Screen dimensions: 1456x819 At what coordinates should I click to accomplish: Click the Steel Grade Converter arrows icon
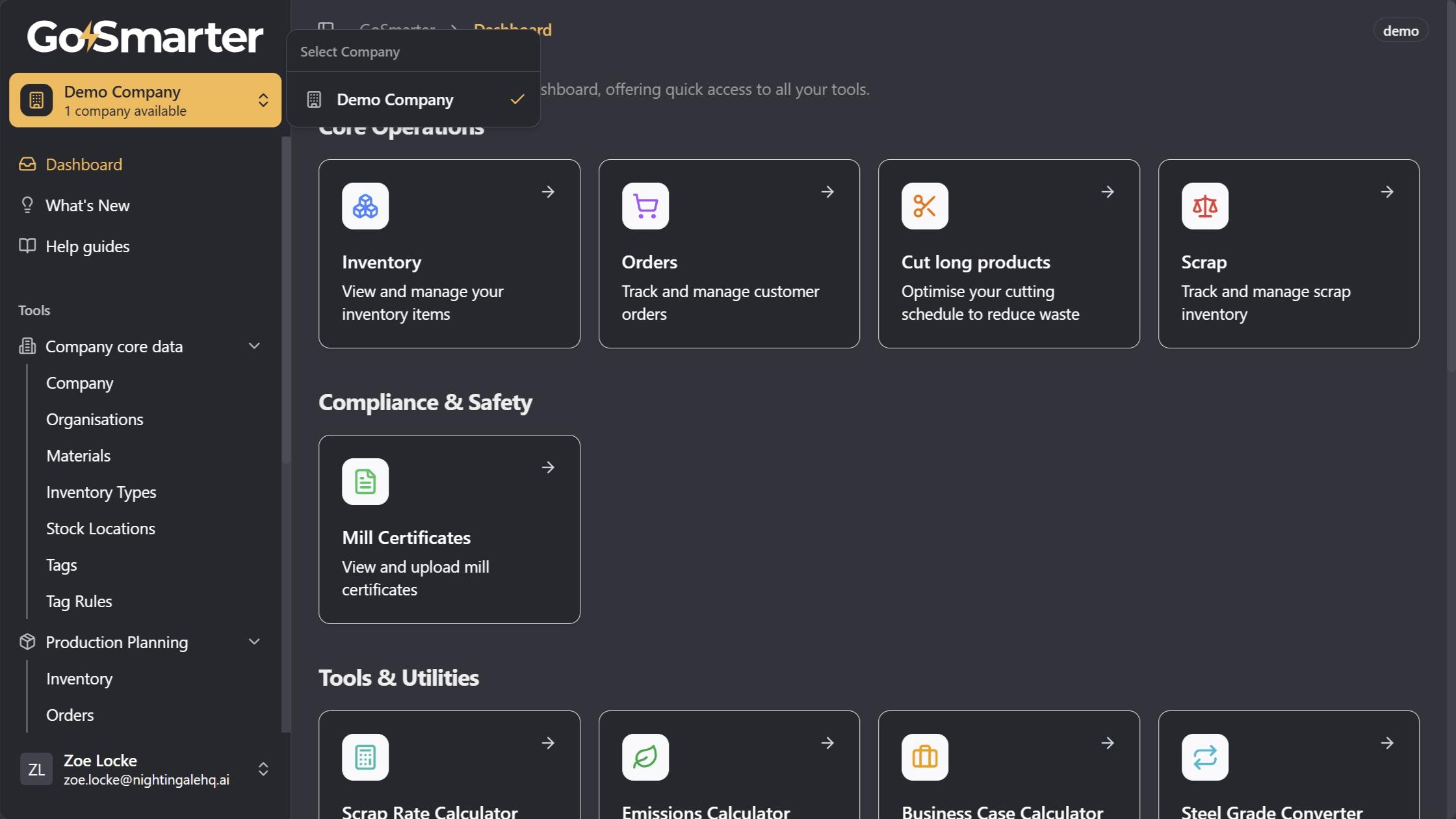(1204, 757)
